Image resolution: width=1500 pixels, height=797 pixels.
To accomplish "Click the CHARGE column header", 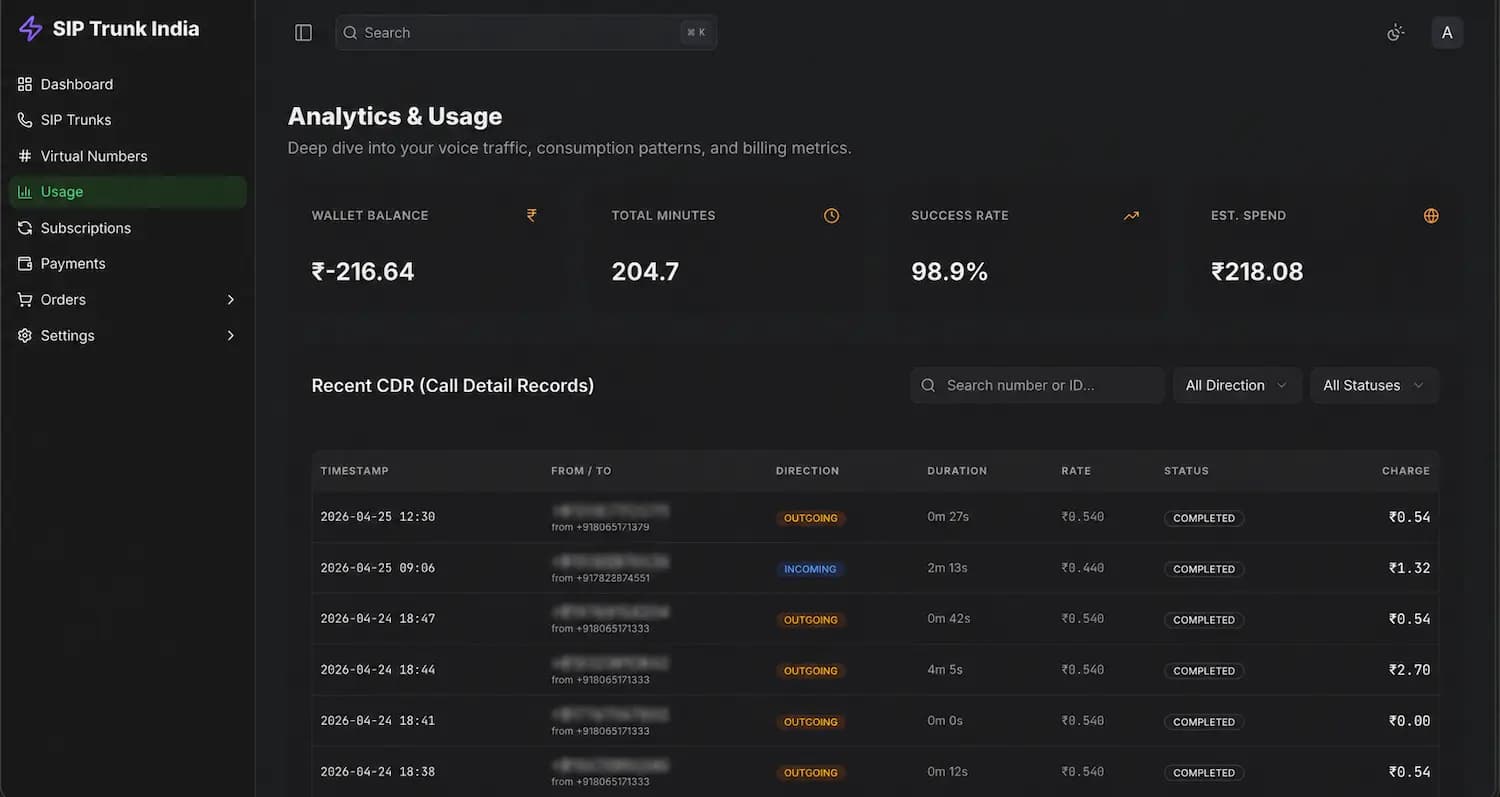I will point(1406,471).
